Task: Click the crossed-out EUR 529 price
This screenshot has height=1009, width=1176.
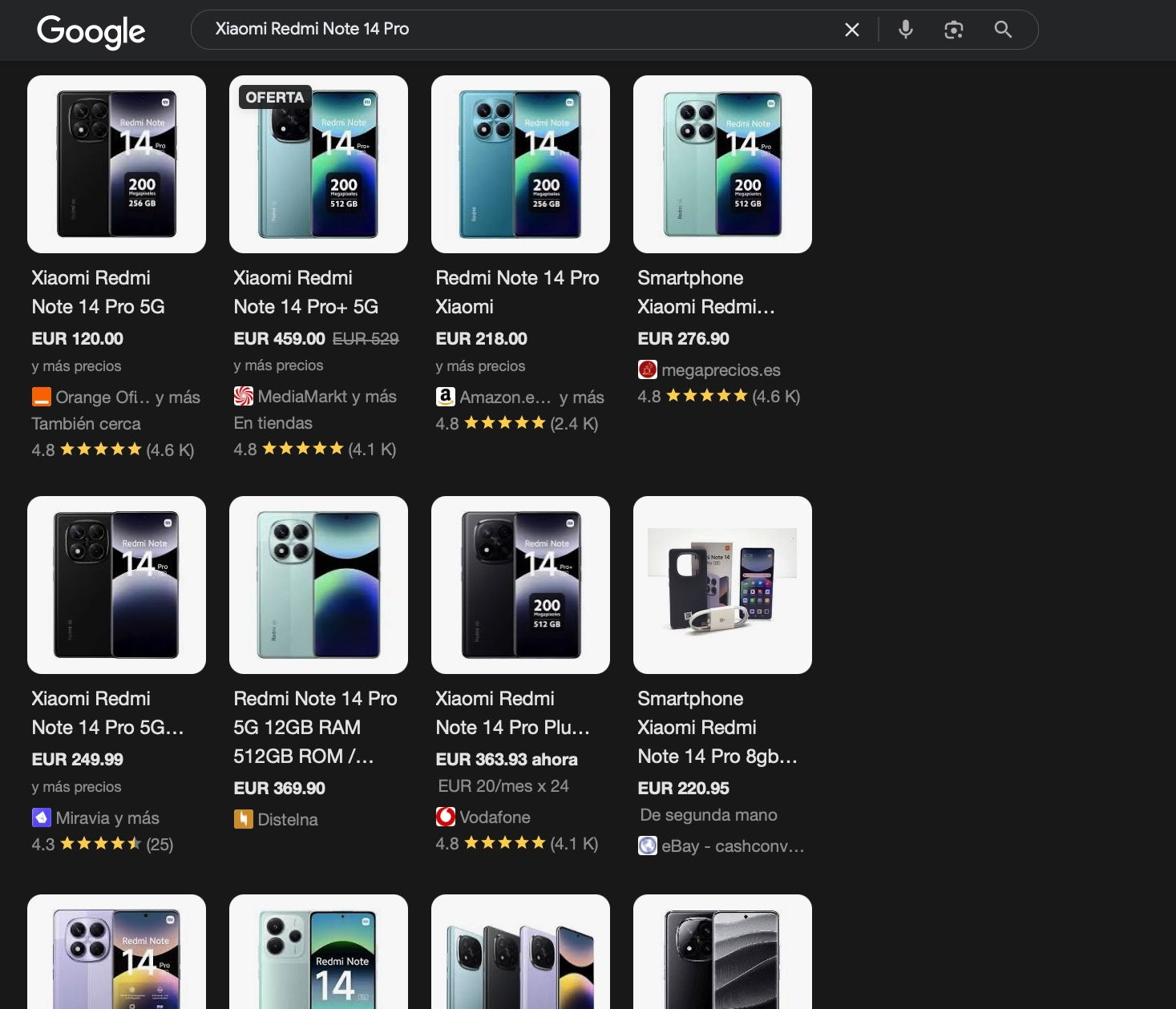Action: (366, 339)
